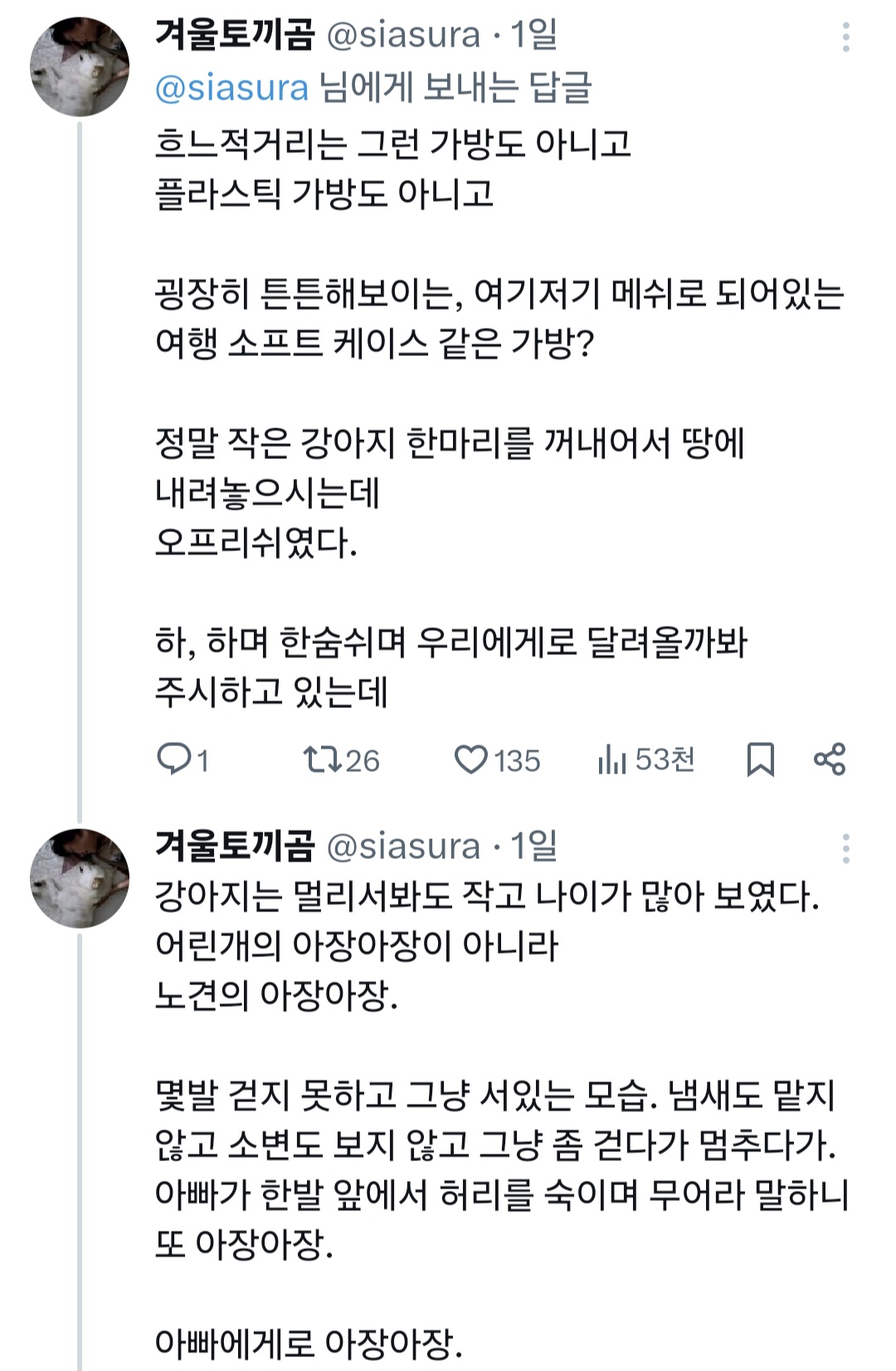
Task: View analytics icon showing 53천 views
Action: pos(611,759)
